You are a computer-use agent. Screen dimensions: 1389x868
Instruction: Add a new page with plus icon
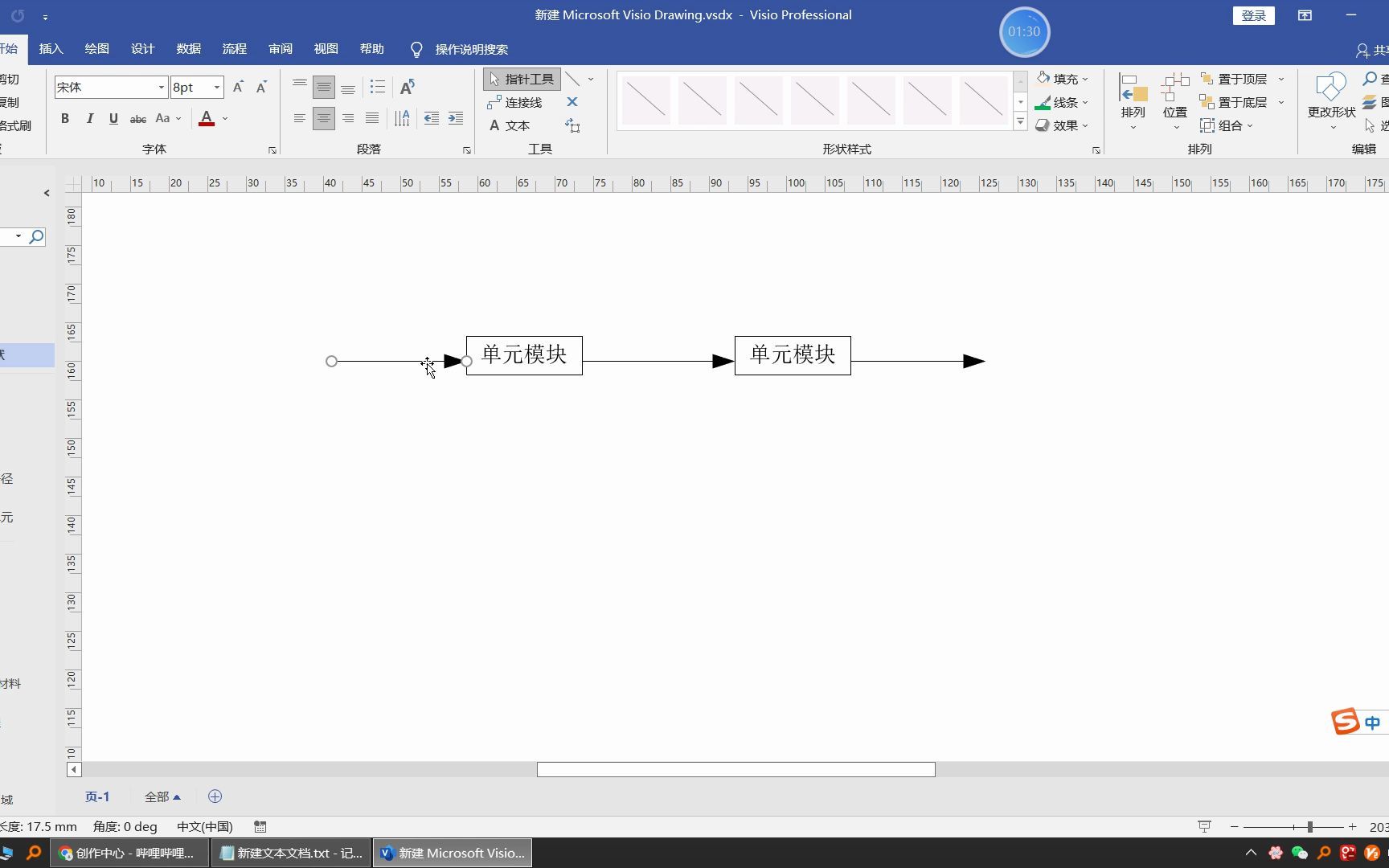click(215, 796)
